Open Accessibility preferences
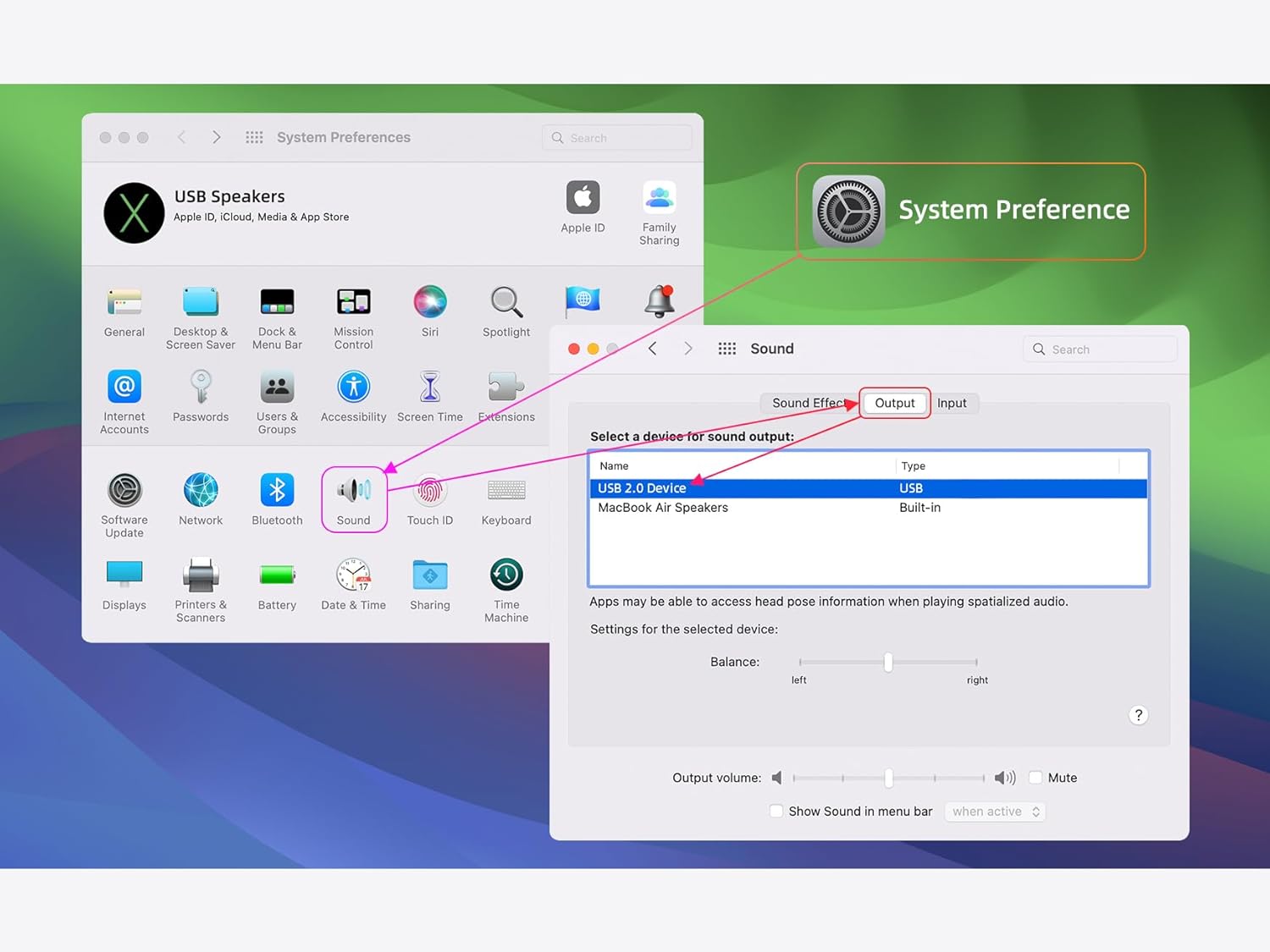The height and width of the screenshot is (952, 1270). click(353, 396)
